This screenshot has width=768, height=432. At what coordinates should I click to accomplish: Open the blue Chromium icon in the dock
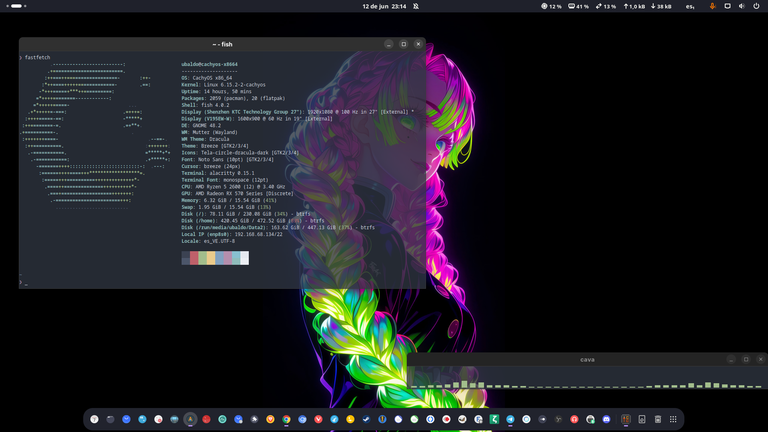(302, 419)
